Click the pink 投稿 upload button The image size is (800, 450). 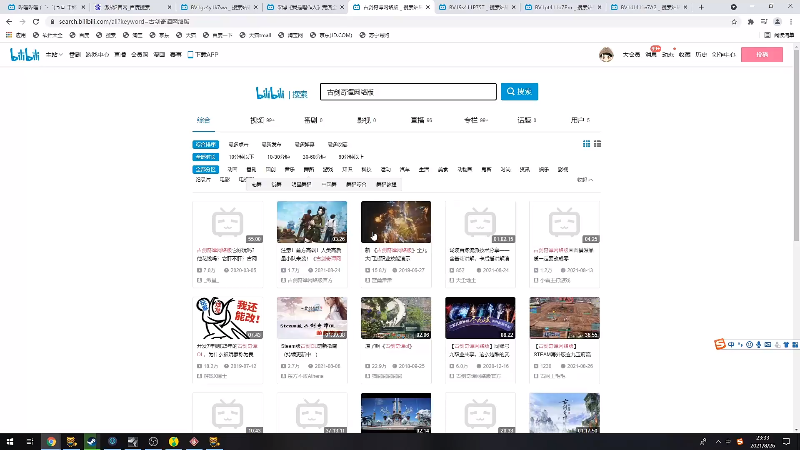point(762,55)
